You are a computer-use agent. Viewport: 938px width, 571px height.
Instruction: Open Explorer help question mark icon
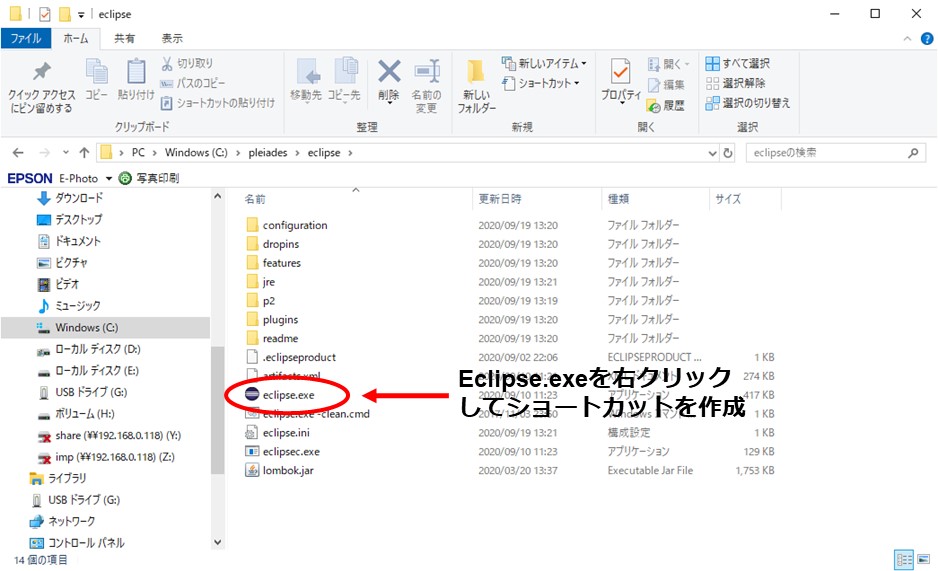927,39
